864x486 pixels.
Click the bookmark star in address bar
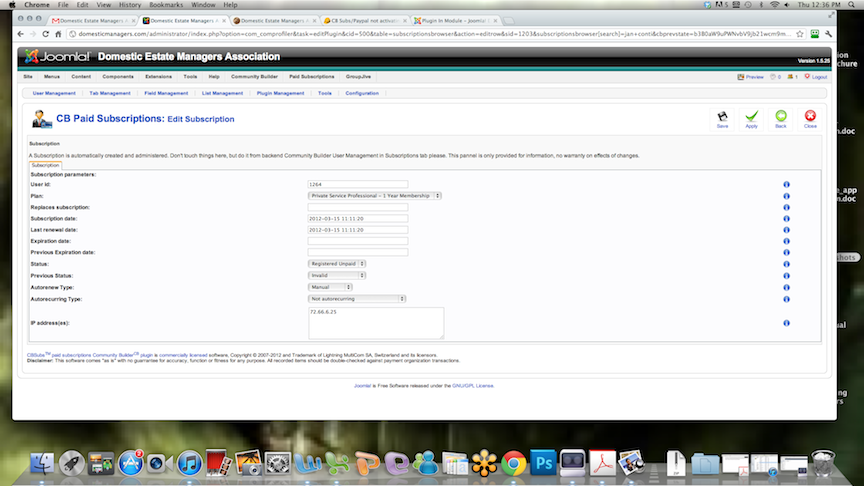pos(800,34)
